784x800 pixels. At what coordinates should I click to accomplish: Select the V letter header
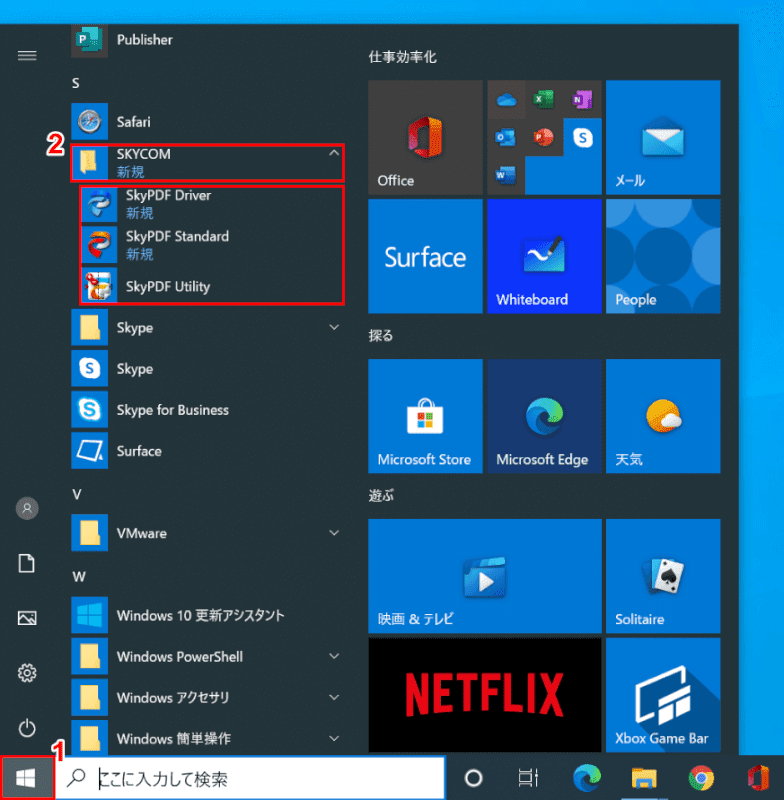77,494
